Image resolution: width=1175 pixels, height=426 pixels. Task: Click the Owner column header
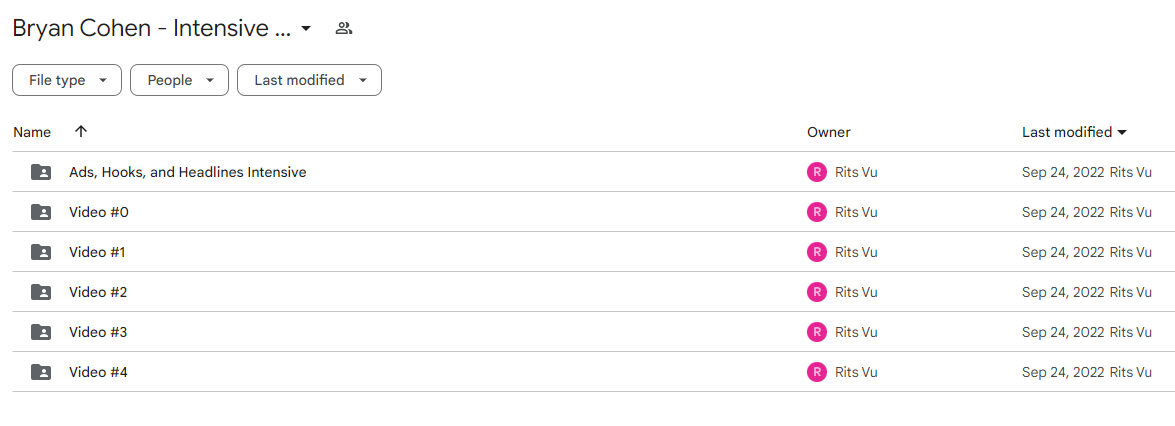(829, 133)
